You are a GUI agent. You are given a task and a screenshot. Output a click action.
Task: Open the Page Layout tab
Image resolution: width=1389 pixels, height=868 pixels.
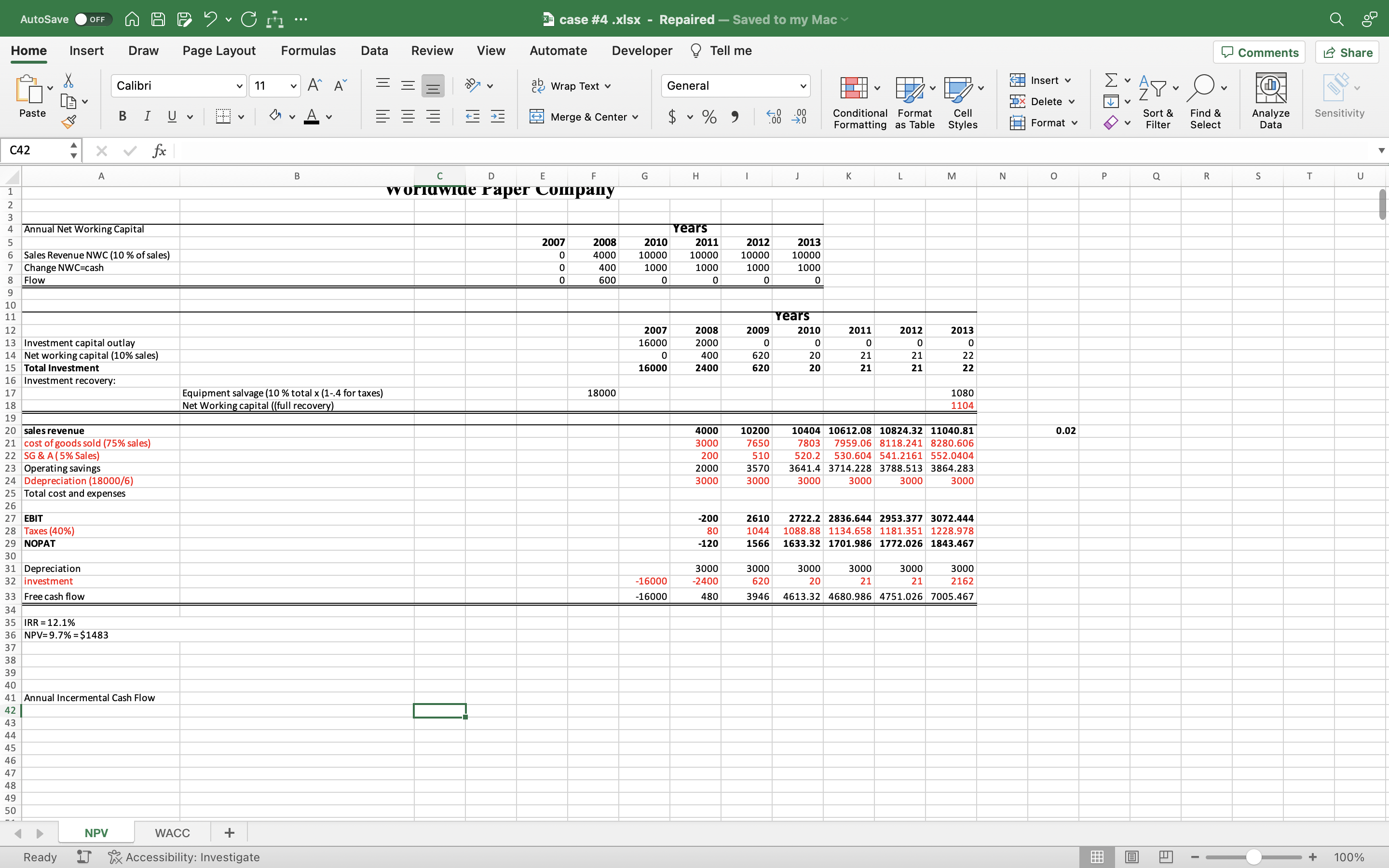click(x=218, y=51)
